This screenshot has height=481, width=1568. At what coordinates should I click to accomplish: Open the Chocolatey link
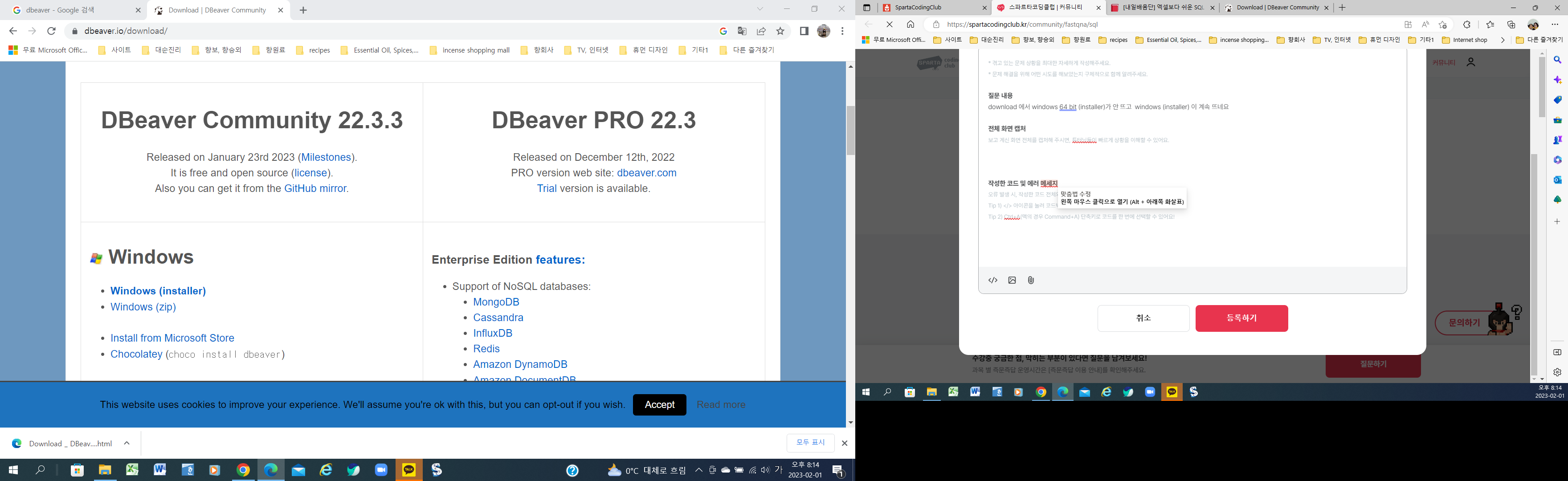pos(136,355)
